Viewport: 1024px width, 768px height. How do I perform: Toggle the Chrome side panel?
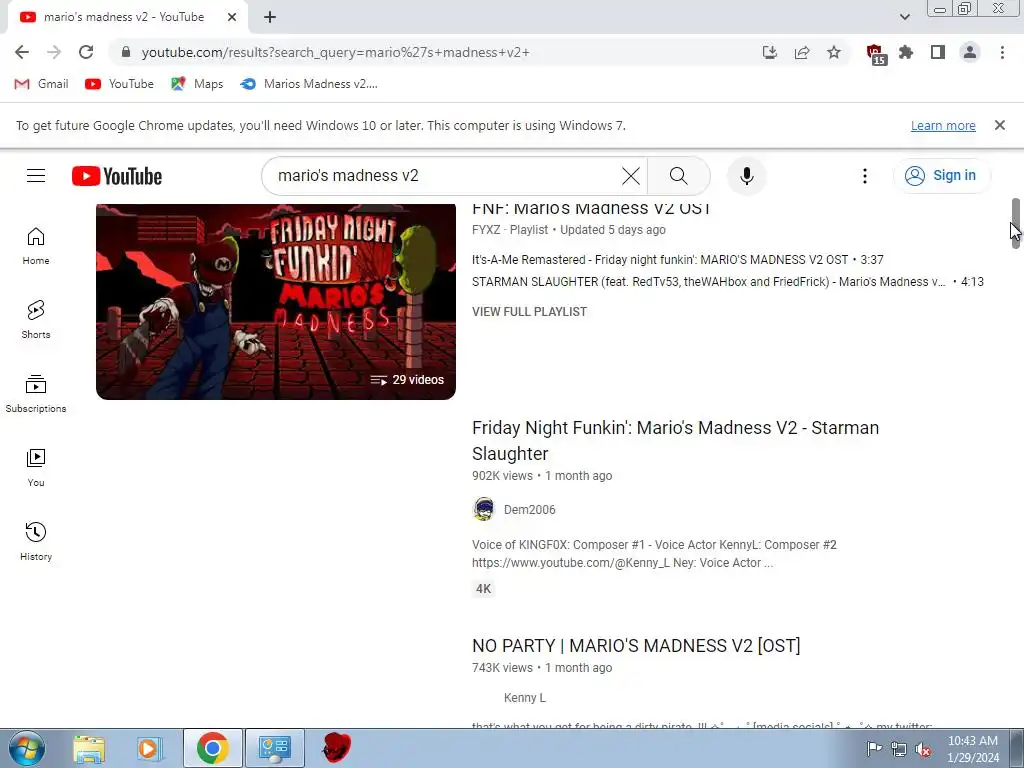pos(938,52)
